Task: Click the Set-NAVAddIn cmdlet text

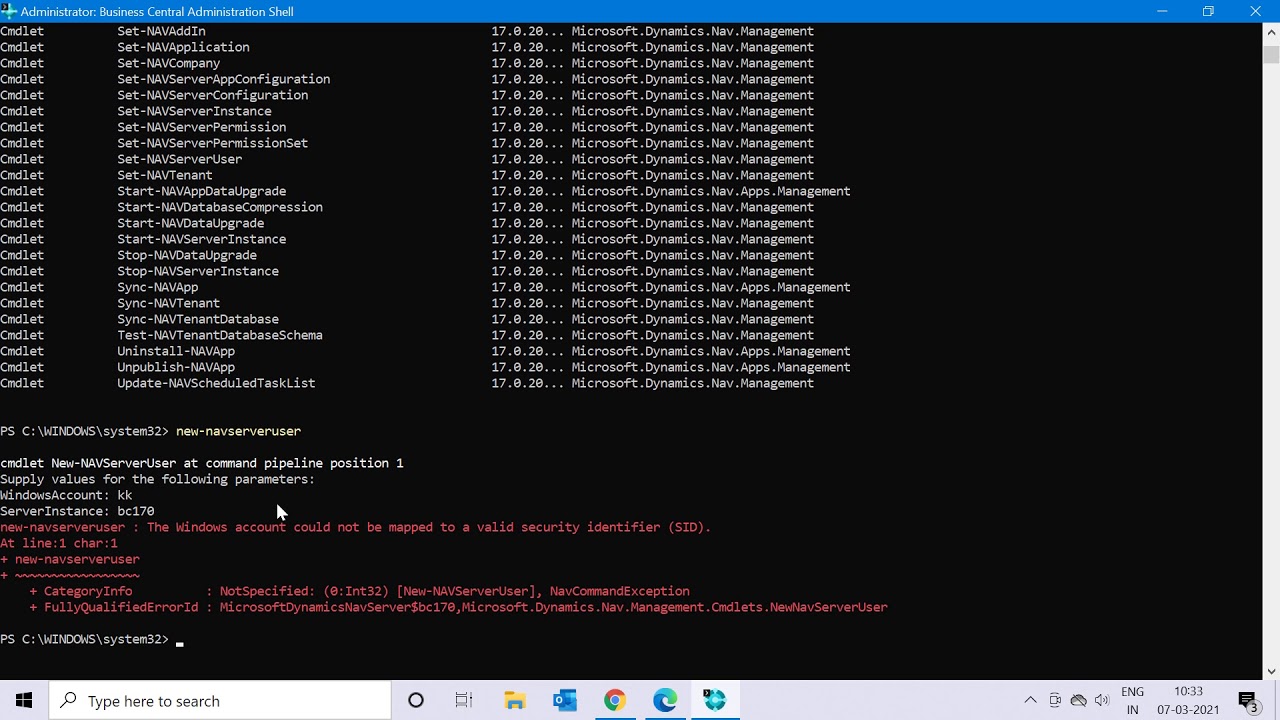Action: [161, 31]
